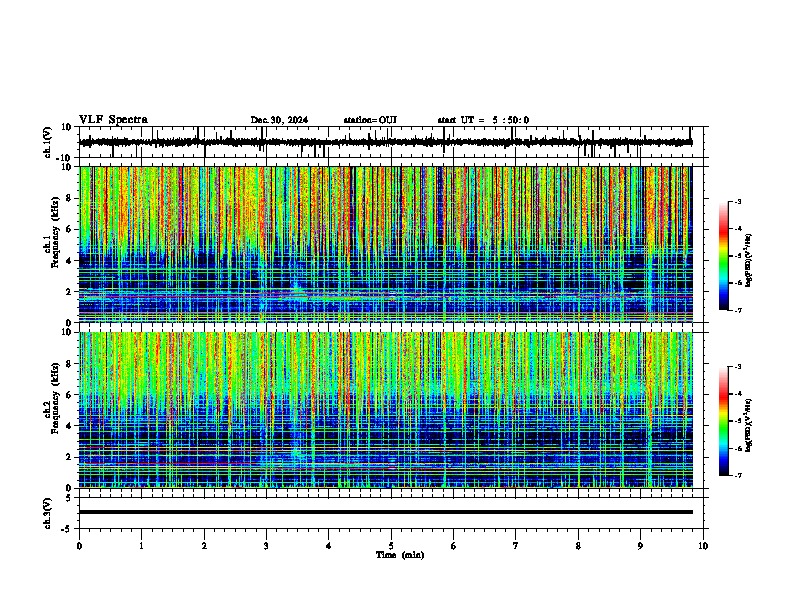Click the "-7" value below ch.2 color bar
792x612 pixels.
tap(737, 475)
